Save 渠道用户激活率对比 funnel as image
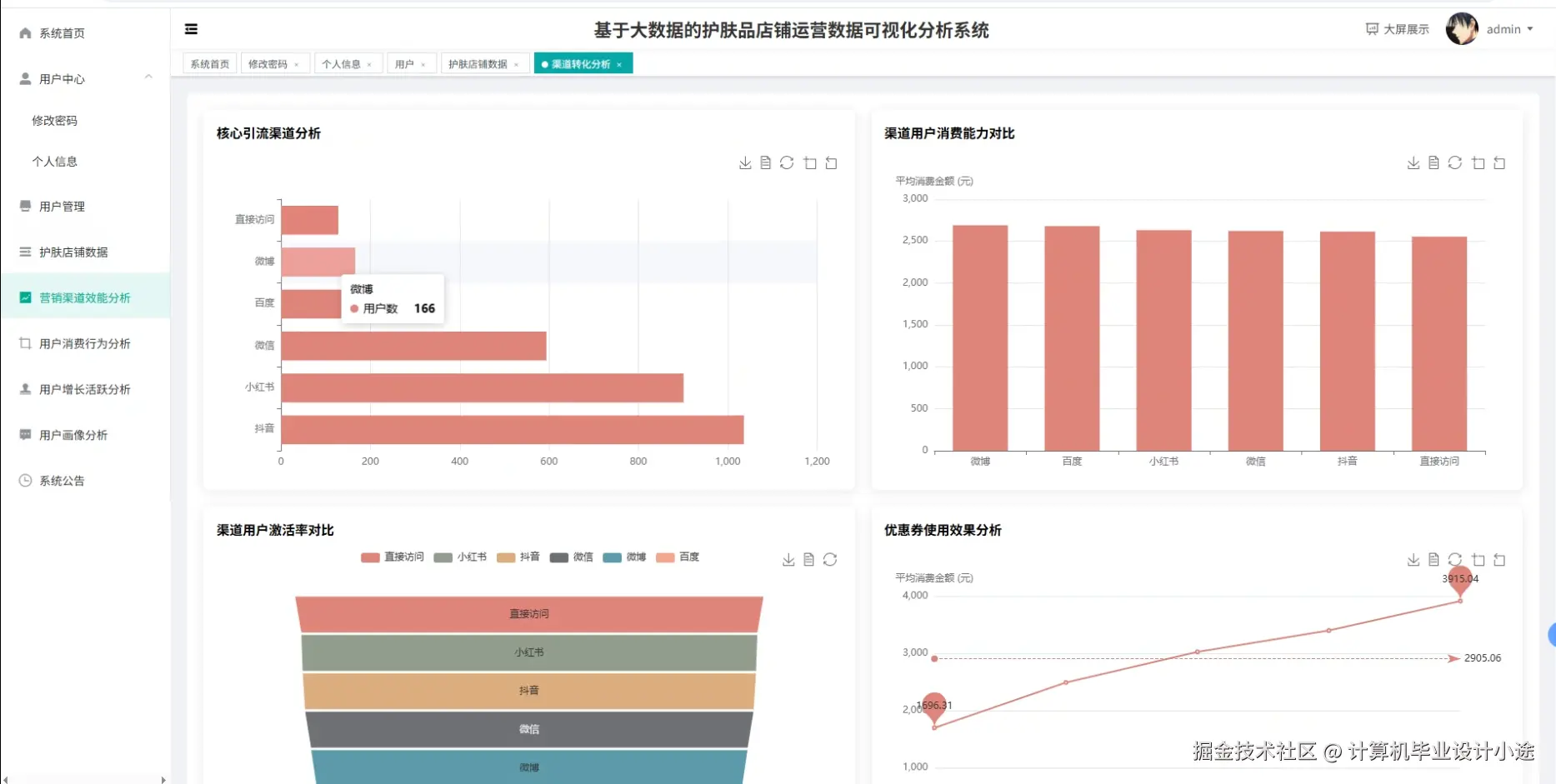 tap(788, 560)
